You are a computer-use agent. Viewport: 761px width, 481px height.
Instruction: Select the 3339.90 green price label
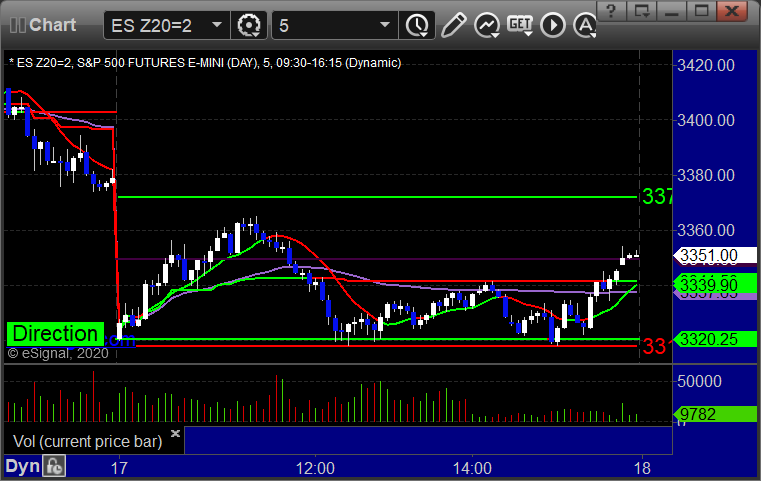pyautogui.click(x=714, y=284)
